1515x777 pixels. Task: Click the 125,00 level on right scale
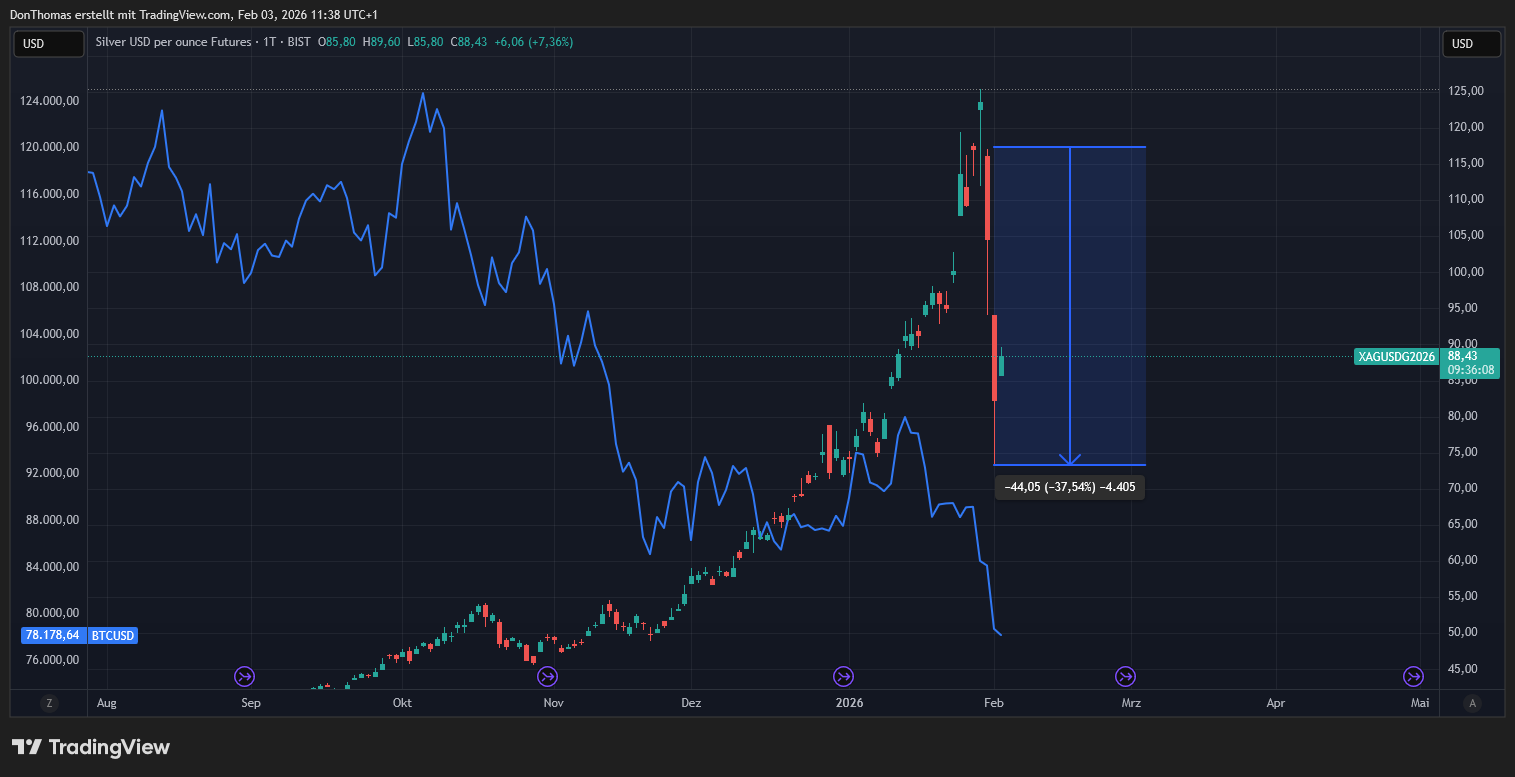tap(1465, 91)
